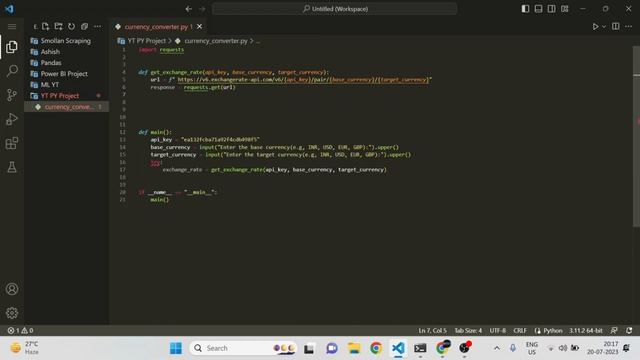Image resolution: width=640 pixels, height=360 pixels.
Task: Open the Manage gear settings icon
Action: coord(12,313)
